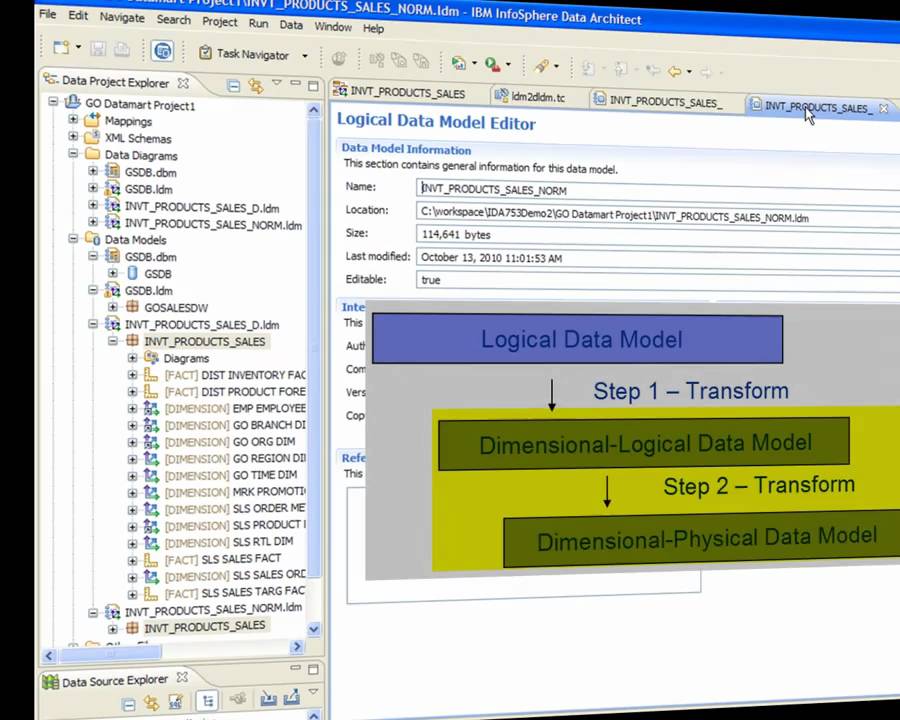Collapse the Data Diagrams folder
Viewport: 900px width, 720px height.
(73, 153)
